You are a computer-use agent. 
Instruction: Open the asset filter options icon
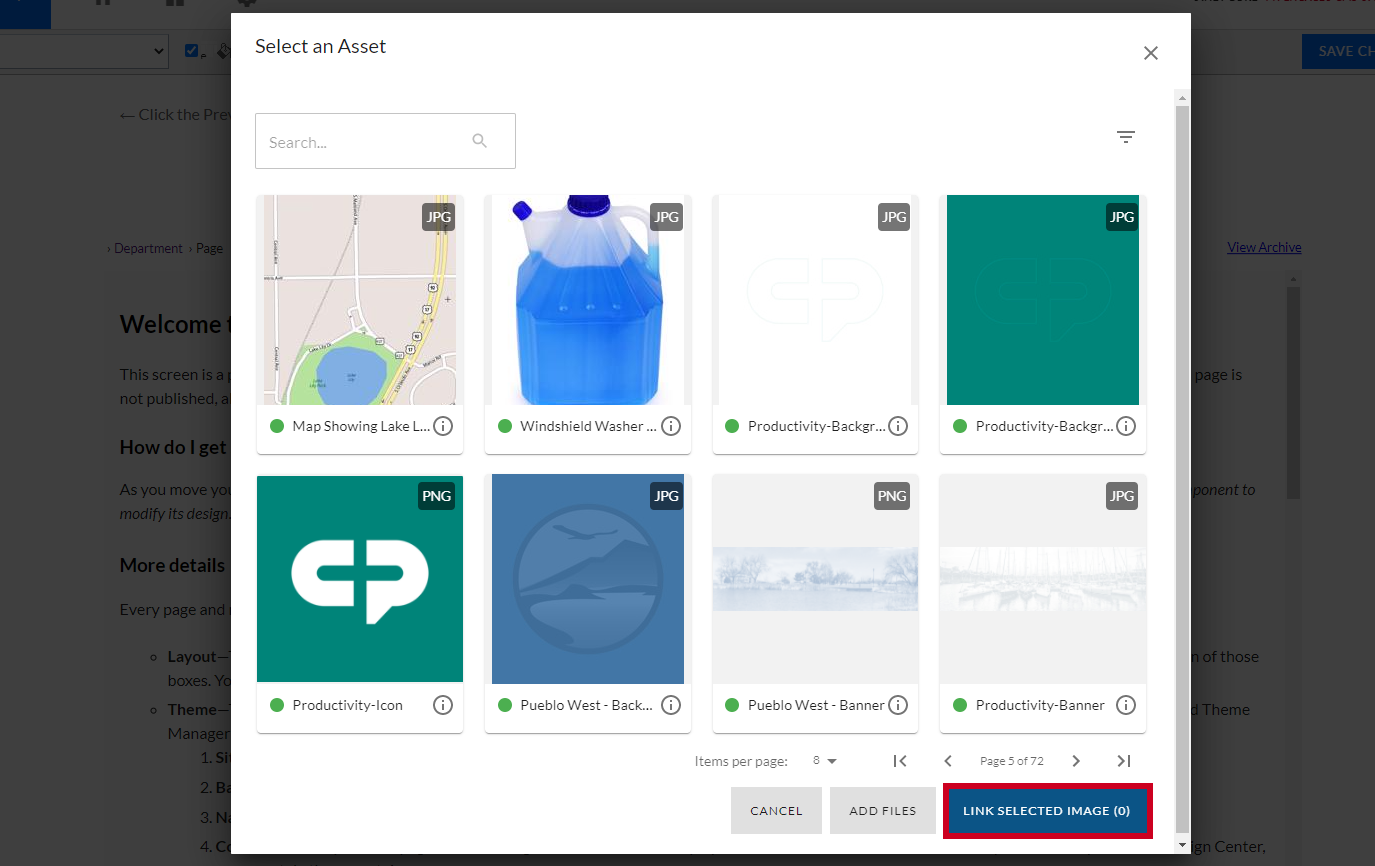[1126, 137]
